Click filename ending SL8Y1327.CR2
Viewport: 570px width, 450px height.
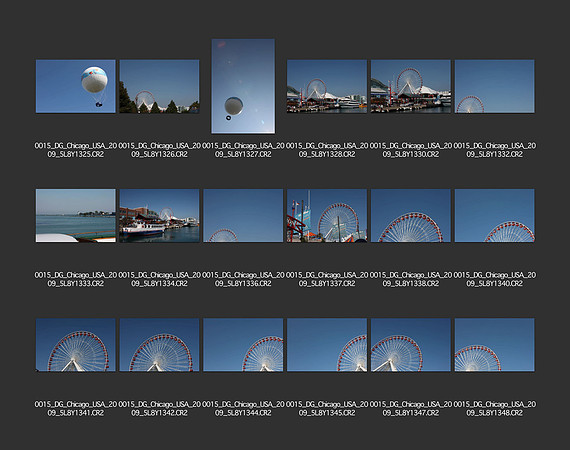[243, 150]
